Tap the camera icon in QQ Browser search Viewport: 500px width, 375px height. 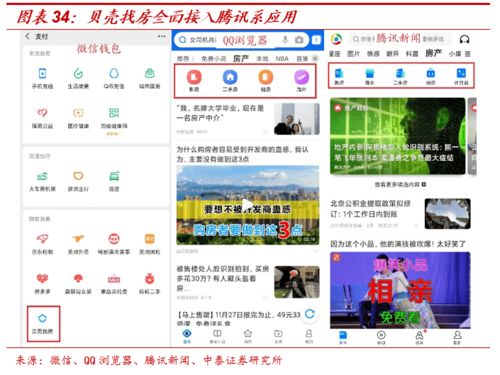[x=299, y=40]
